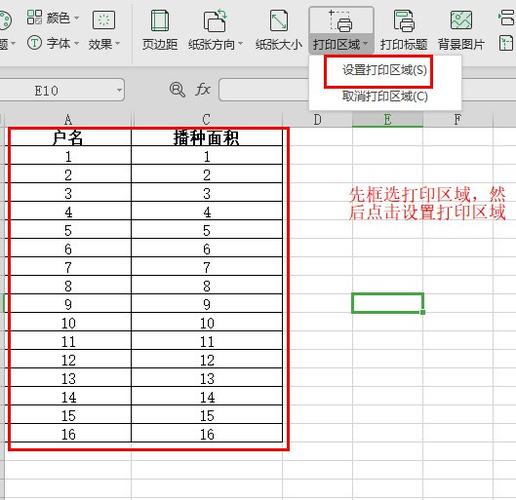
Task: Select the 播种面积 cell with value 16
Action: (x=207, y=433)
